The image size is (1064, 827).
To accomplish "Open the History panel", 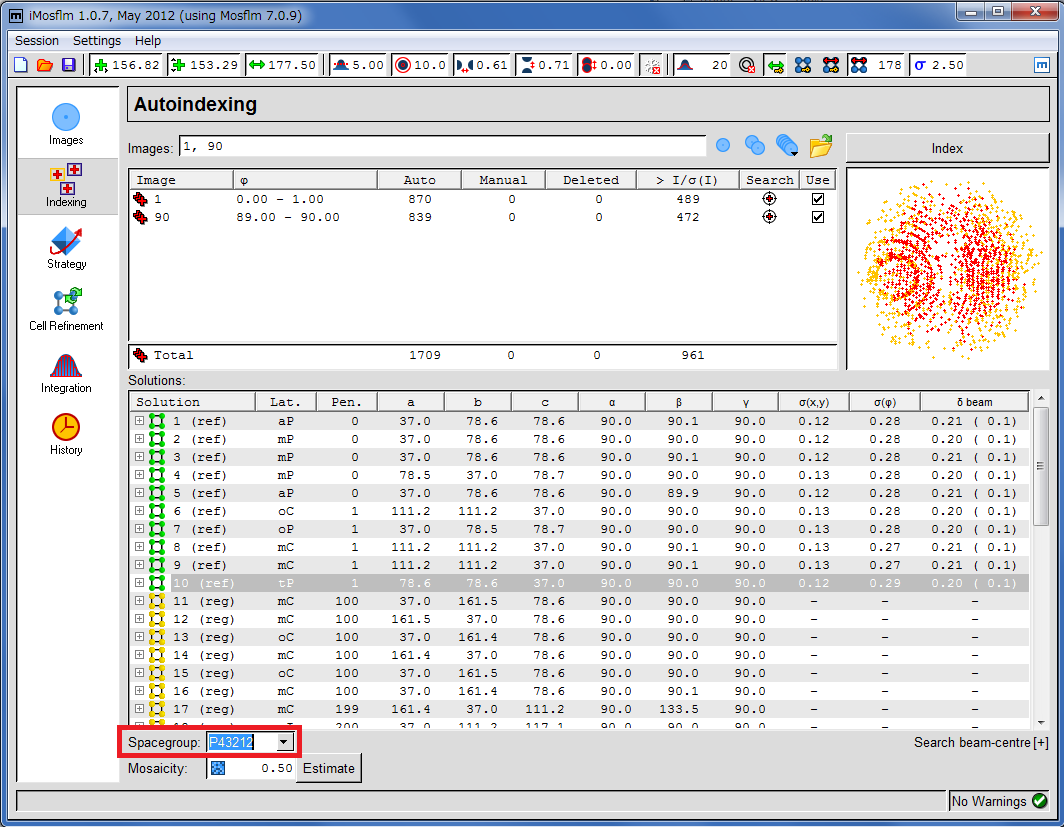I will [x=66, y=434].
